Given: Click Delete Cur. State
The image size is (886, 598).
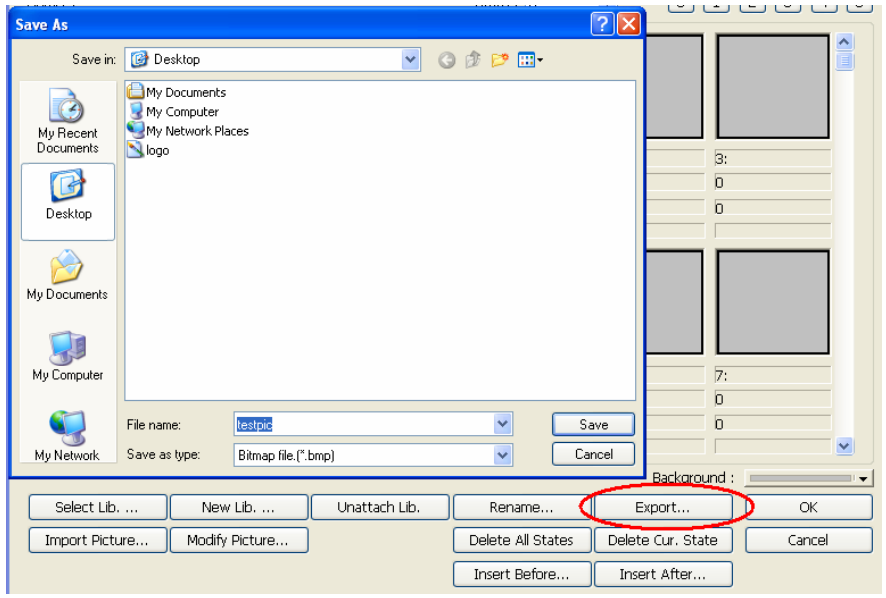Looking at the screenshot, I should tap(663, 540).
